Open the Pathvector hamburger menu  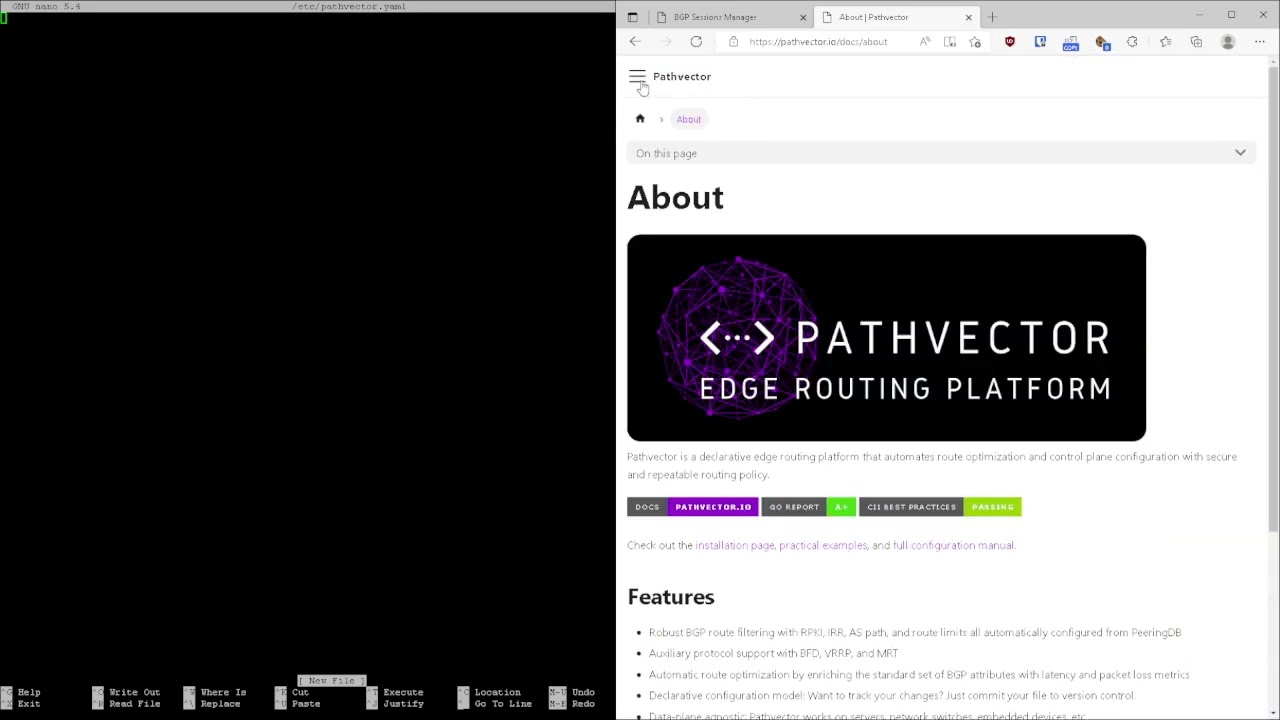pyautogui.click(x=637, y=76)
